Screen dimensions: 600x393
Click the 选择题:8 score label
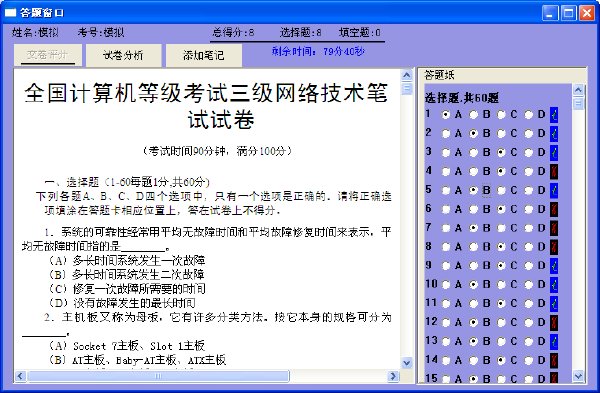[300, 33]
